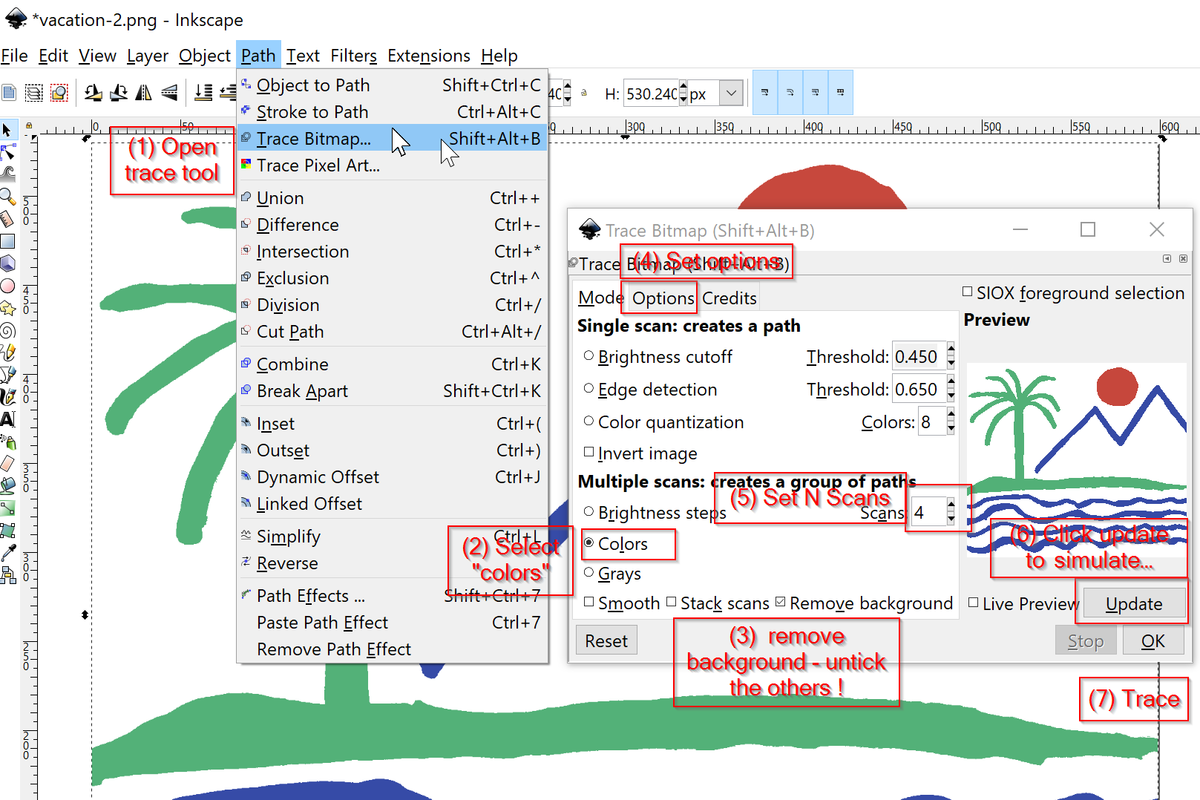Click the Reset button in Trace Bitmap

pyautogui.click(x=606, y=640)
